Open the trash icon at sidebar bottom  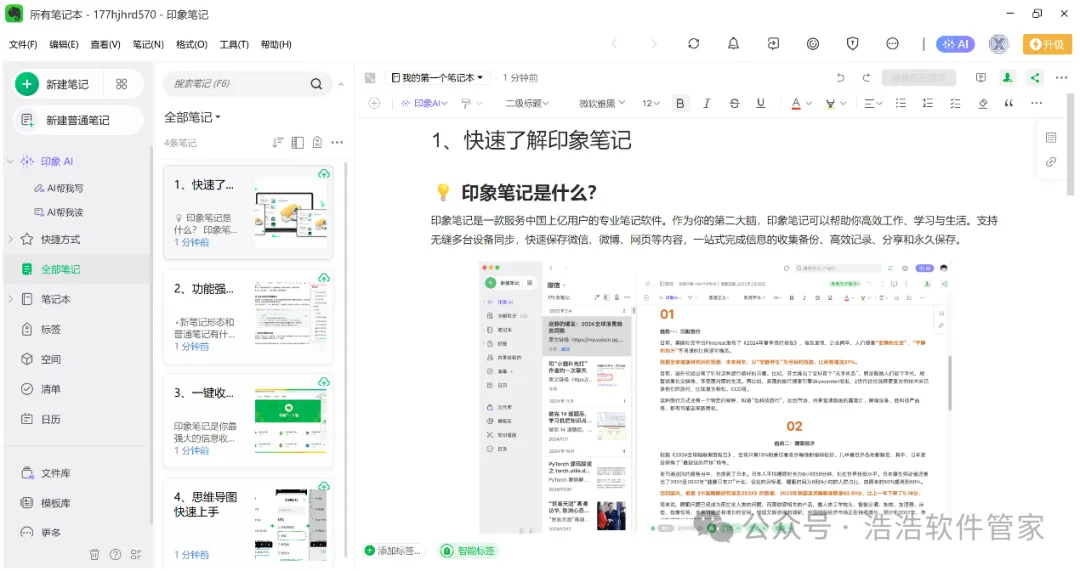95,554
